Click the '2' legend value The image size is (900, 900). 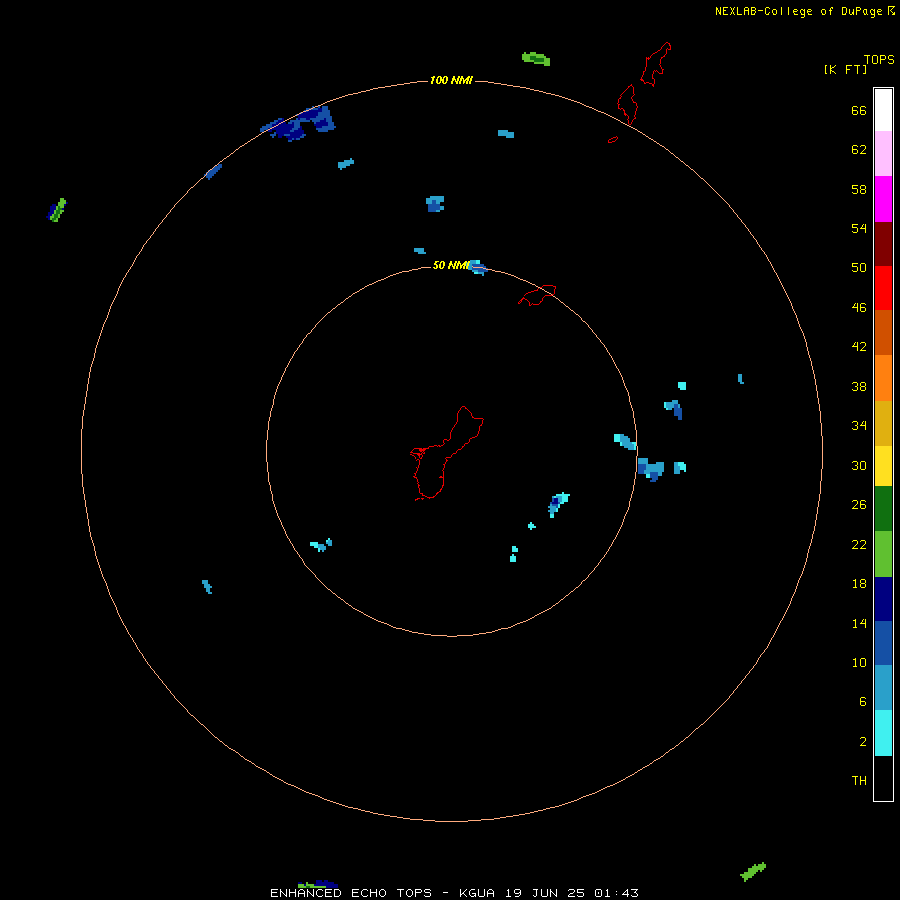click(x=862, y=742)
